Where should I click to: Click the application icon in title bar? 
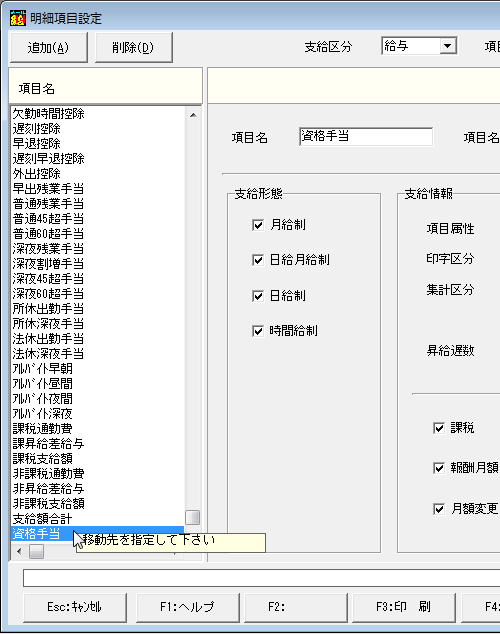[x=18, y=18]
